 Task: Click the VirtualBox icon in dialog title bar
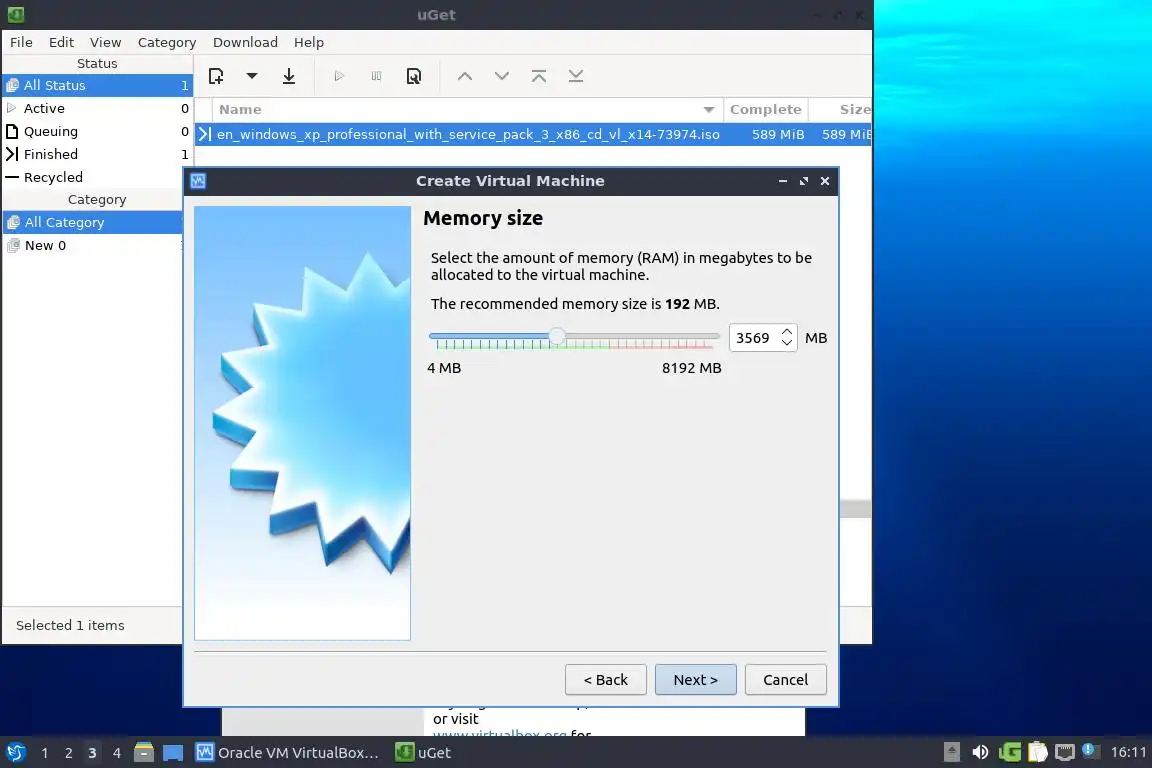click(198, 181)
